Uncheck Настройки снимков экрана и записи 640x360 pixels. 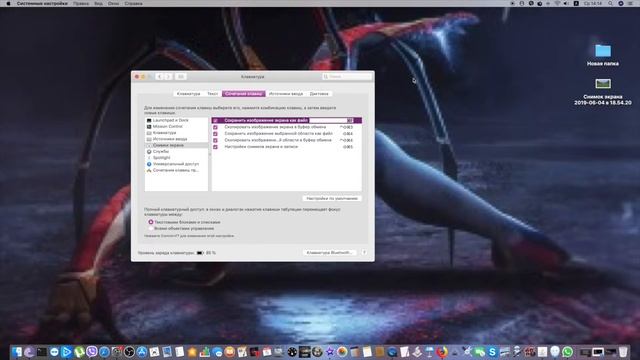click(x=216, y=147)
